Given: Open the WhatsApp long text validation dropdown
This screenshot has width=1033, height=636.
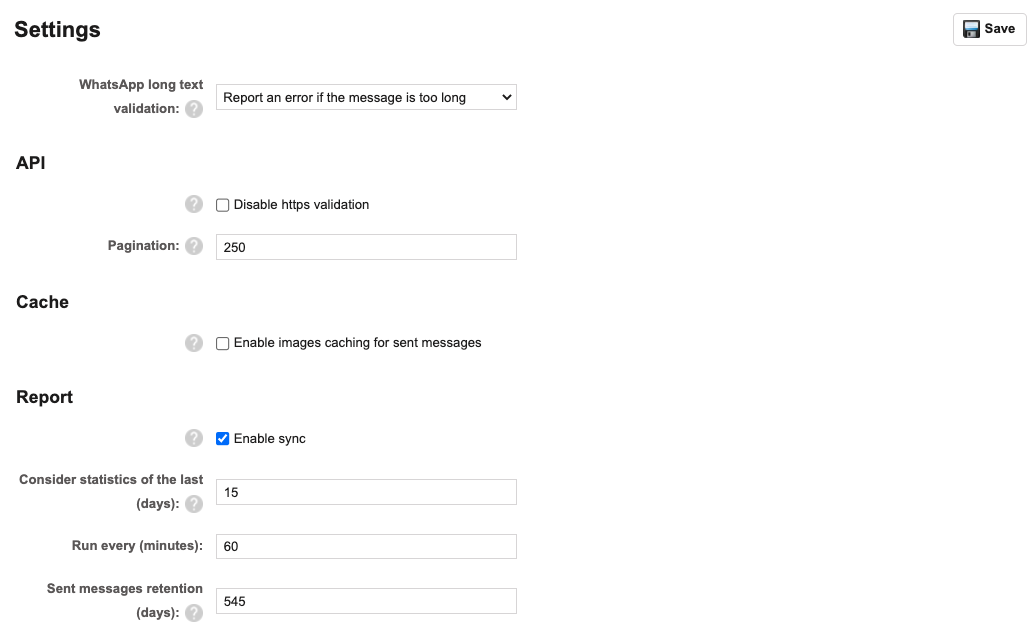Looking at the screenshot, I should point(366,98).
